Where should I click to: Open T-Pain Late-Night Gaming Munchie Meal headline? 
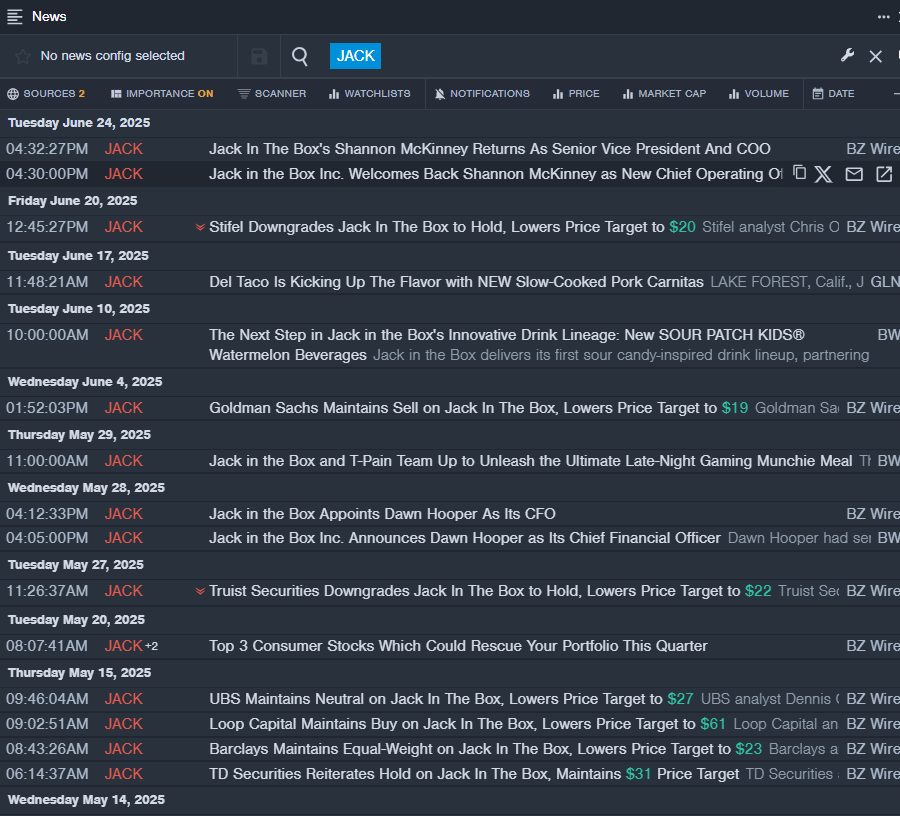point(530,461)
